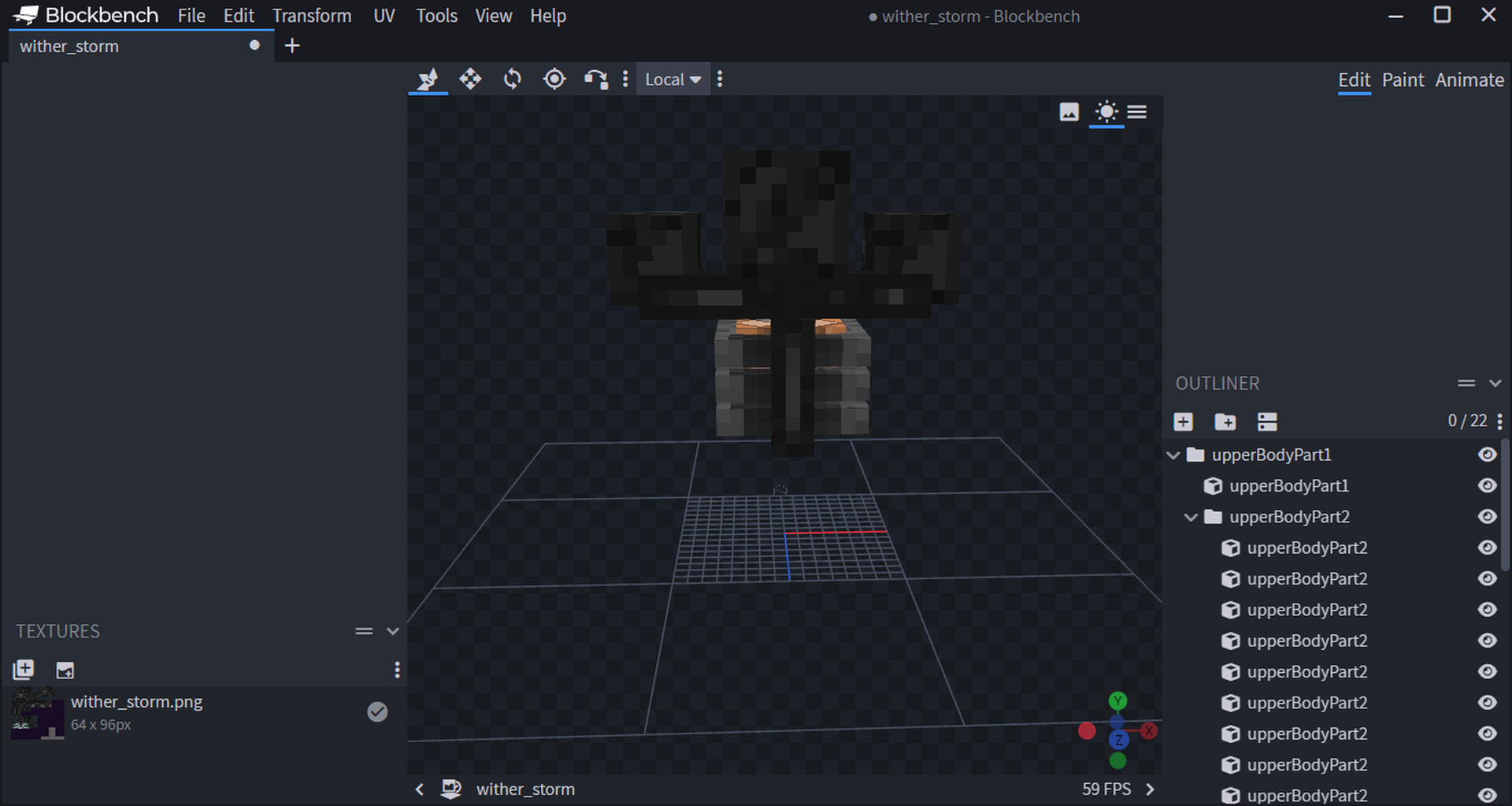
Task: Import a texture with the plus icon
Action: [23, 670]
